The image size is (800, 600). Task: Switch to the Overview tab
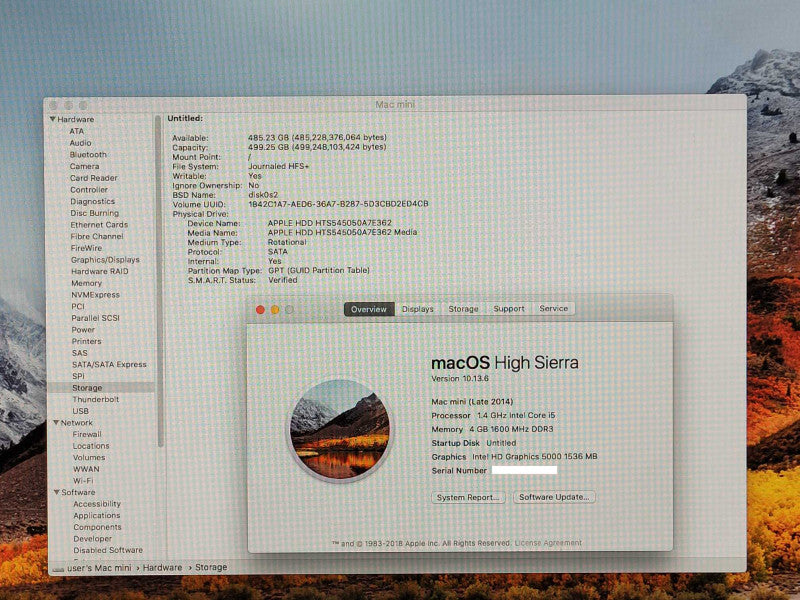point(369,309)
